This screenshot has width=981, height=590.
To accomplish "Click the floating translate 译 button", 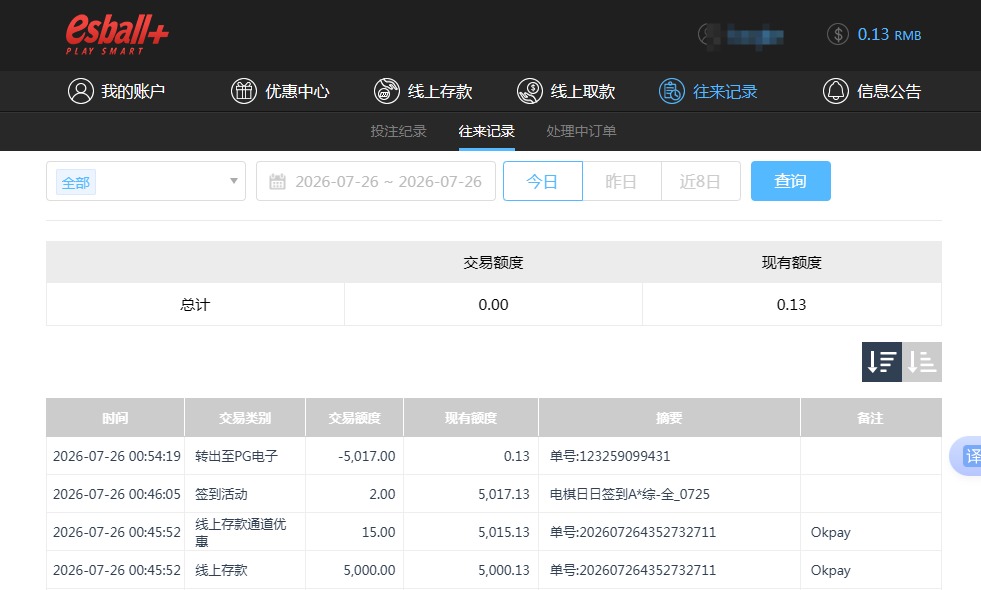I will pos(967,456).
